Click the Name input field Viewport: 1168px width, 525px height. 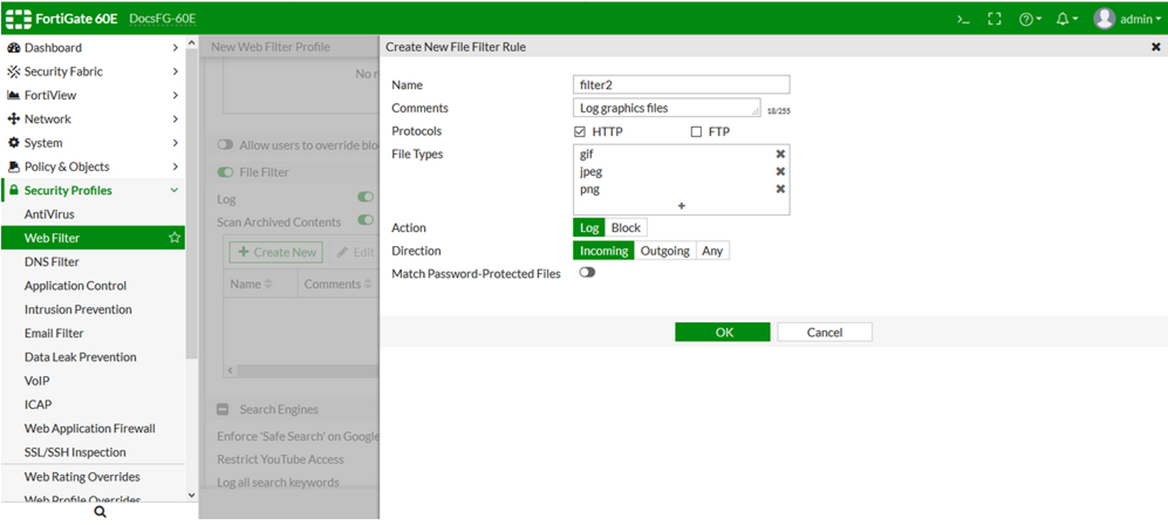tap(682, 85)
